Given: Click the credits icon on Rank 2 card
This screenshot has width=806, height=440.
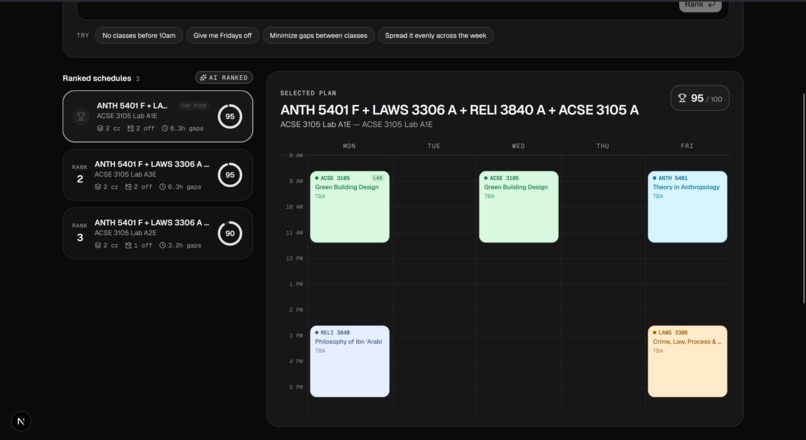Looking at the screenshot, I should [x=98, y=187].
